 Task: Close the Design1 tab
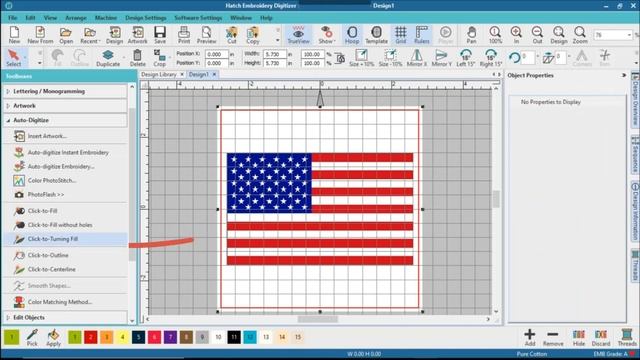[x=214, y=74]
